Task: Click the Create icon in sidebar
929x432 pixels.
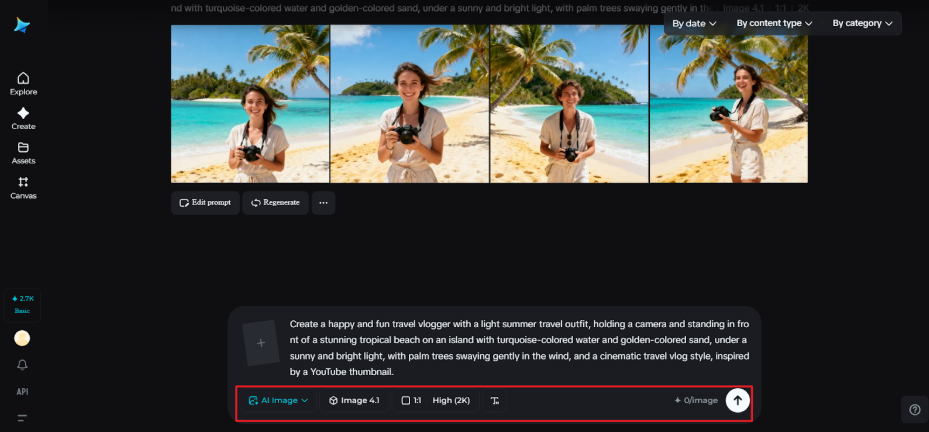Action: (x=23, y=118)
